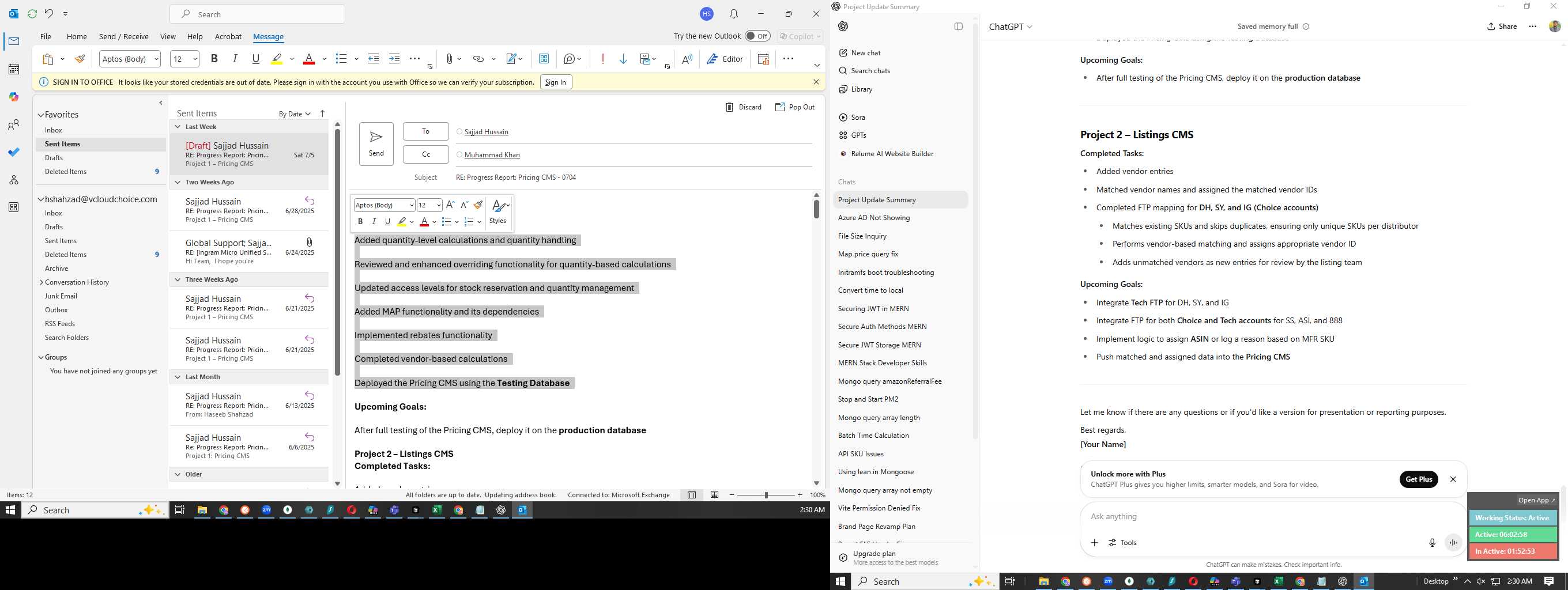Open the Editor tool in the ribbon
Image resolution: width=1568 pixels, height=590 pixels.
point(725,59)
